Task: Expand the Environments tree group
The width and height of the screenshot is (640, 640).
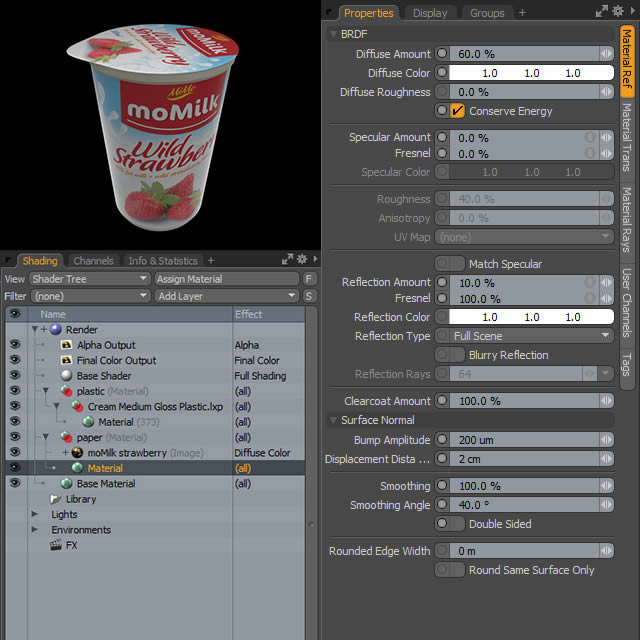Action: tap(35, 529)
